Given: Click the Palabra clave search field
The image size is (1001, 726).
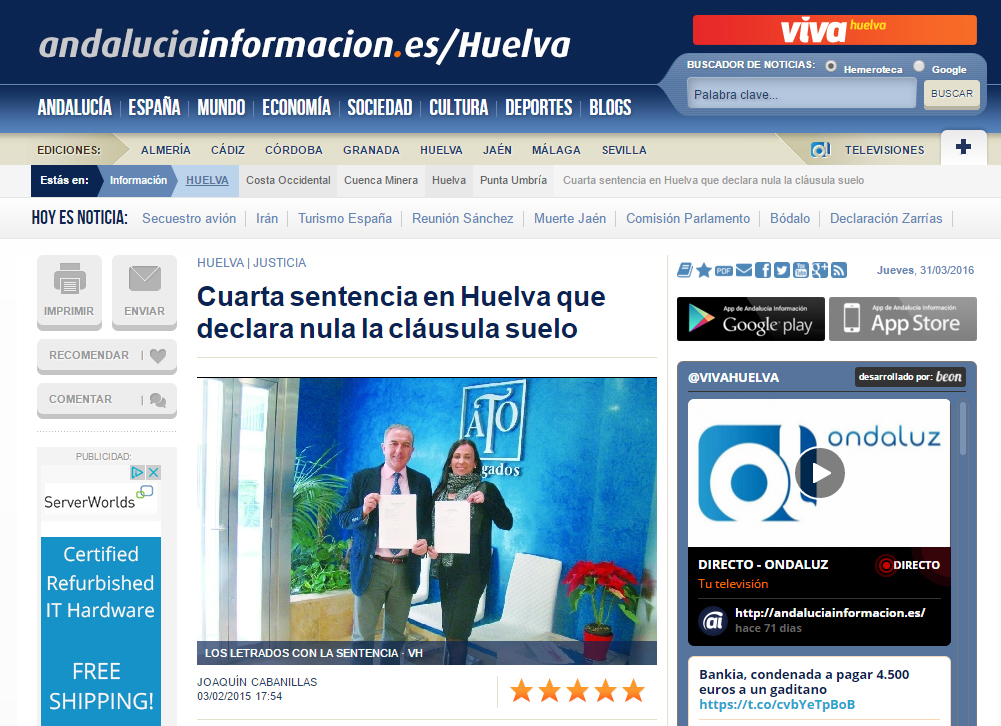Looking at the screenshot, I should pyautogui.click(x=801, y=95).
